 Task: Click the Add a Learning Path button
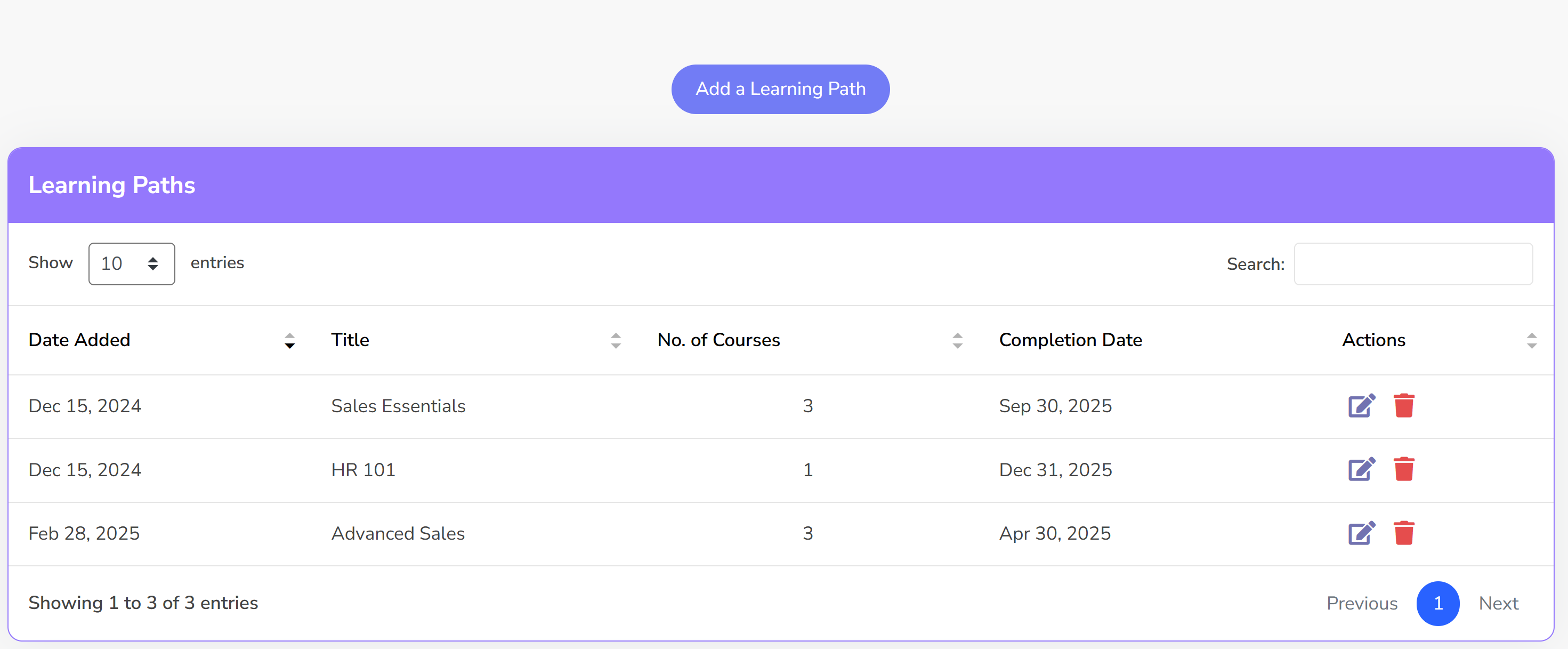(x=780, y=89)
